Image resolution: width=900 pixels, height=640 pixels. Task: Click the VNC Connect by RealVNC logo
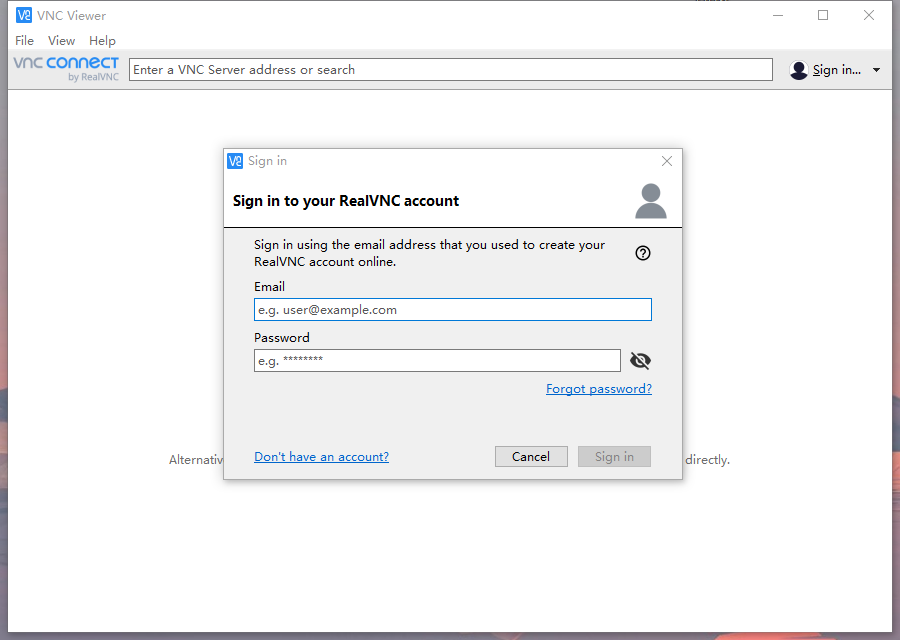66,69
